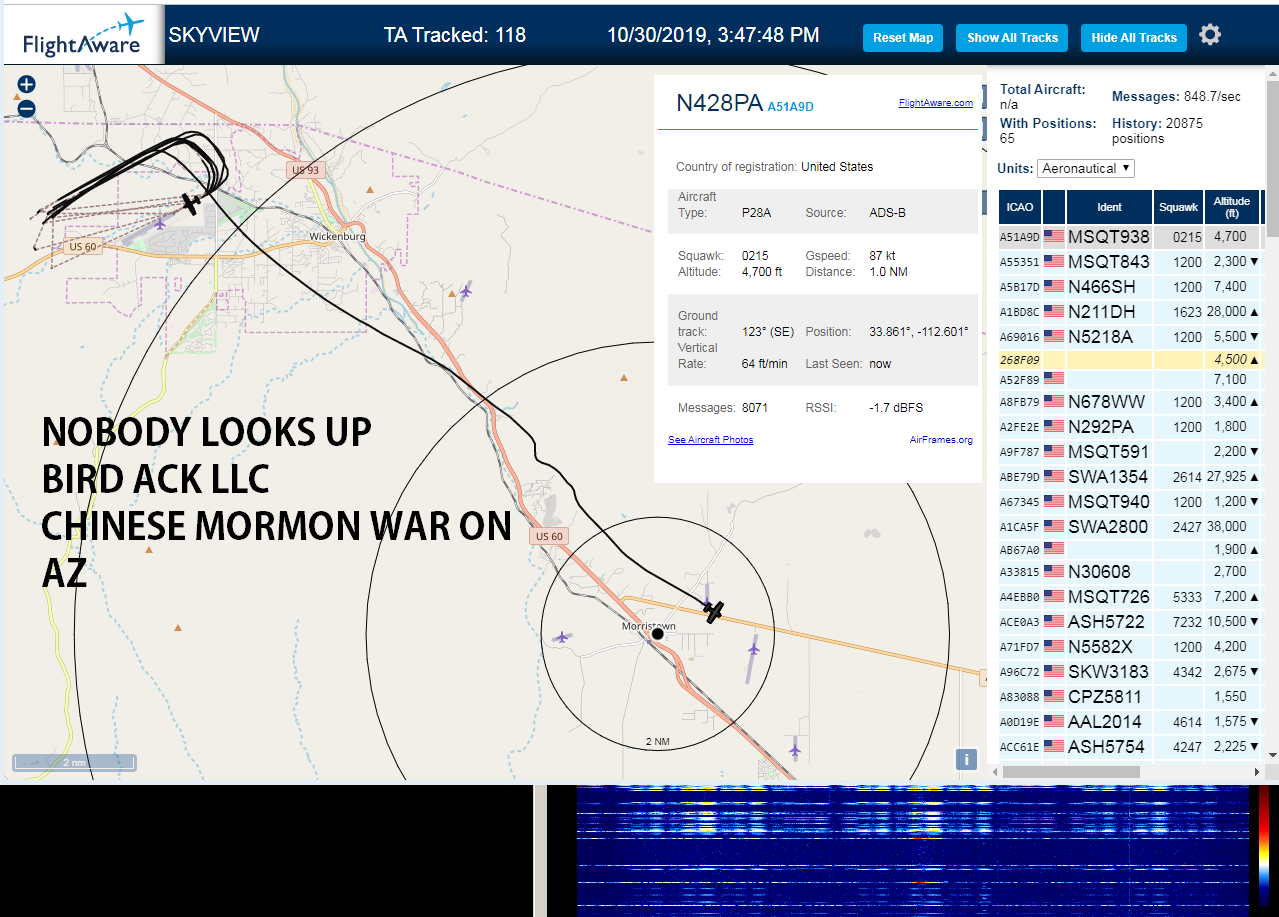
Task: Click the spectrum waterfall display
Action: (x=913, y=851)
